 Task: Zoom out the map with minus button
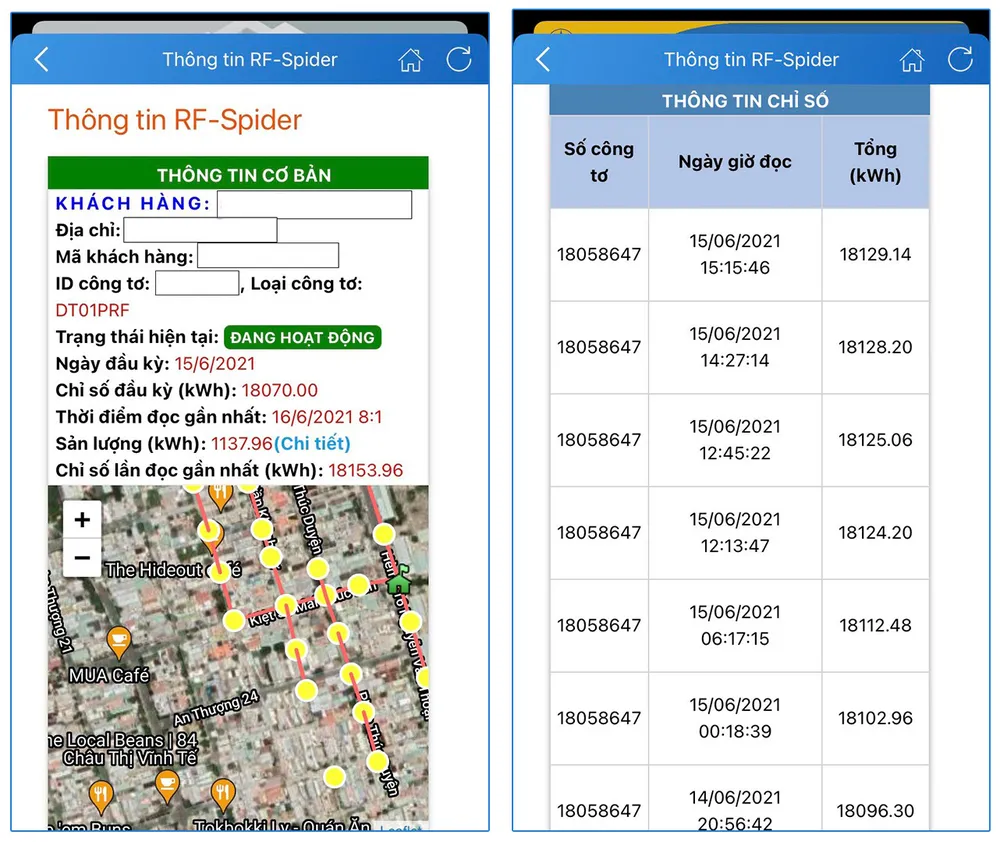[82, 558]
